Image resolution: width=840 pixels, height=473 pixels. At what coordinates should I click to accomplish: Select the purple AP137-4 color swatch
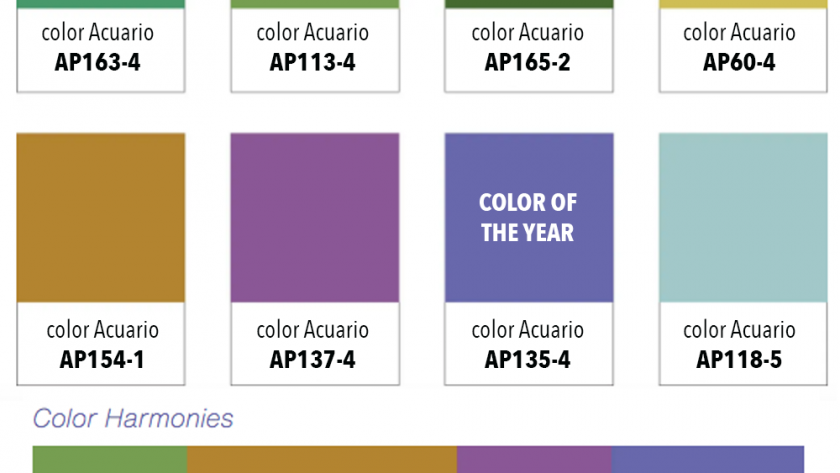[315, 217]
